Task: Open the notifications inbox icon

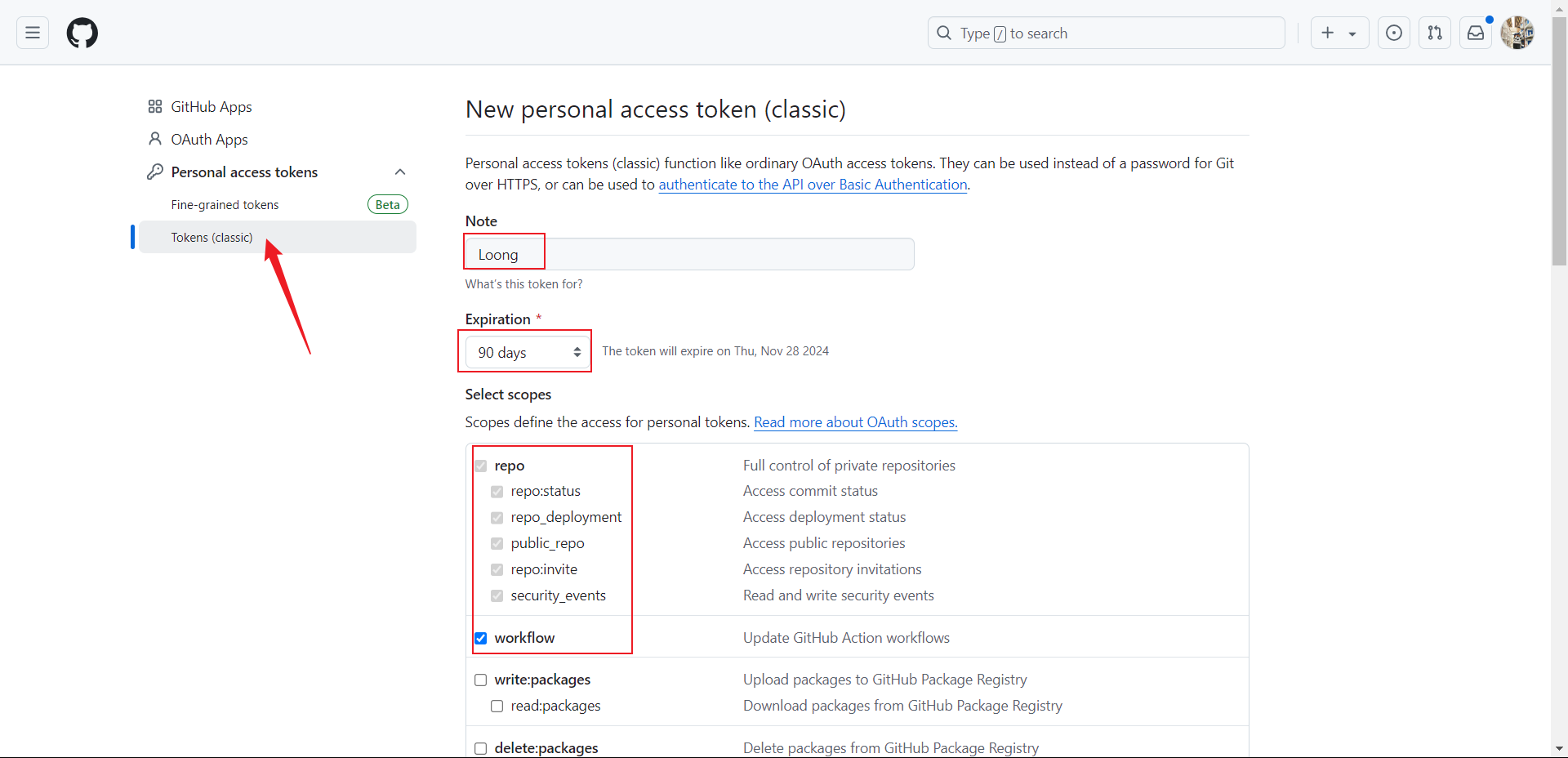Action: click(1476, 33)
